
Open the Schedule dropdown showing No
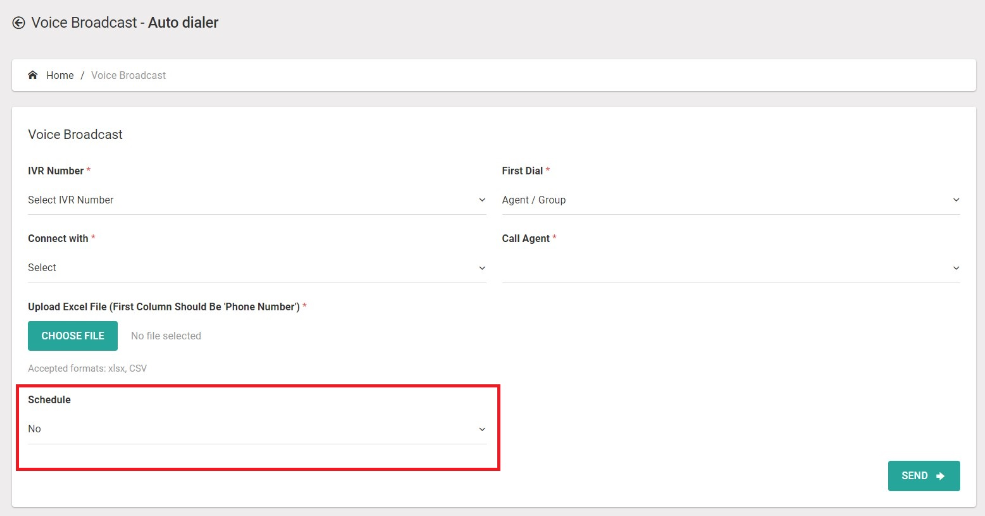257,429
